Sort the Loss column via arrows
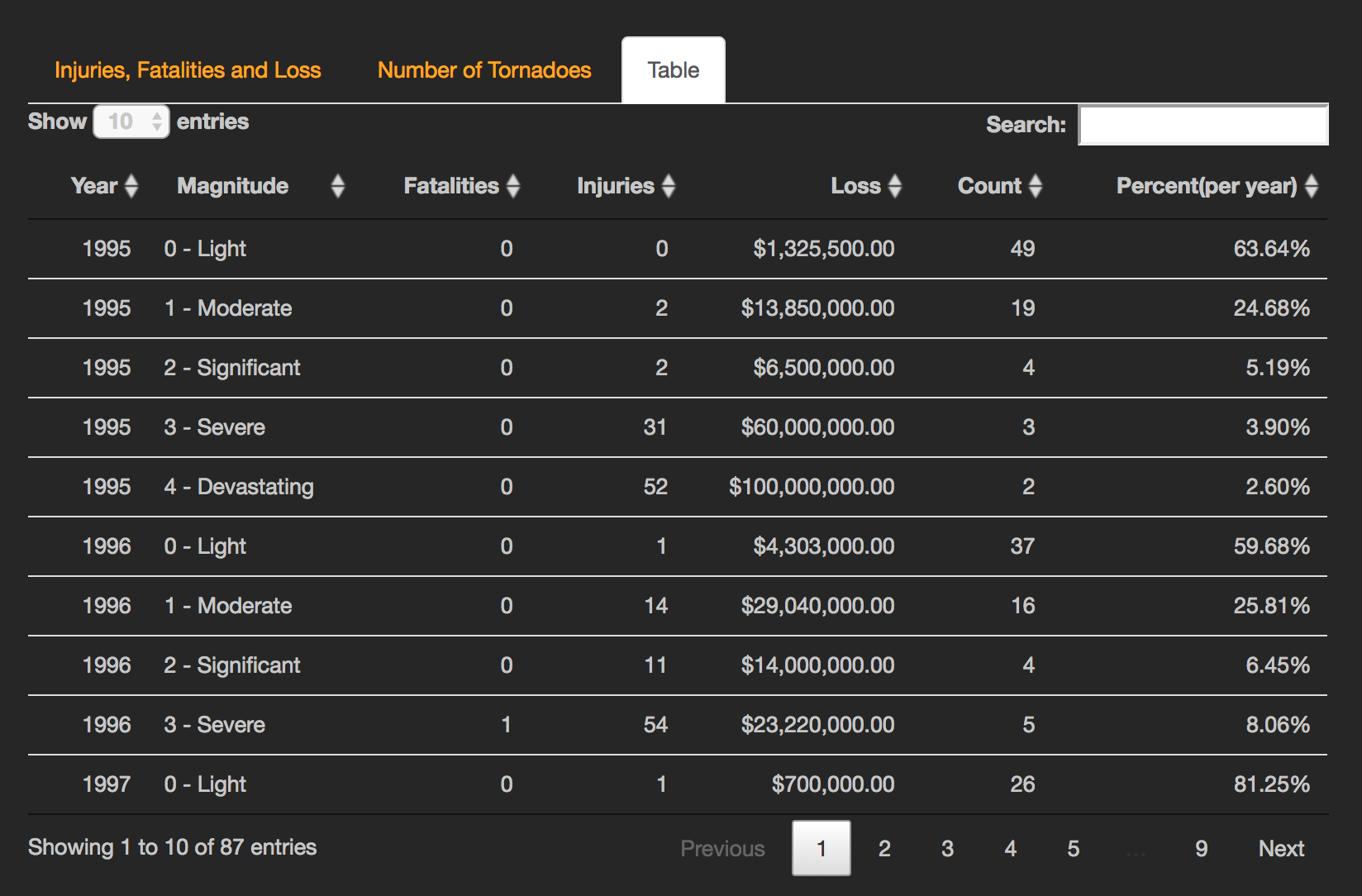This screenshot has height=896, width=1362. 894,186
